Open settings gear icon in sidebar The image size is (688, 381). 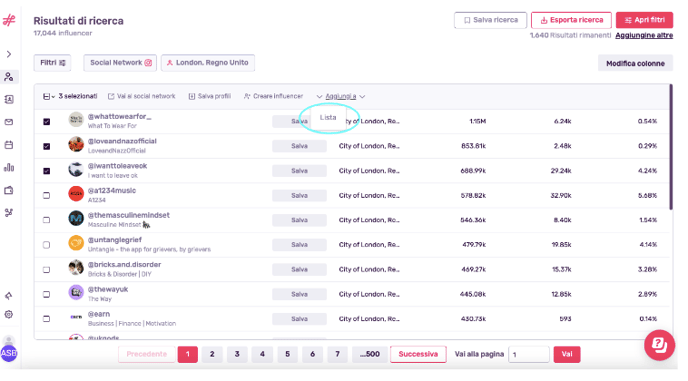(9, 315)
